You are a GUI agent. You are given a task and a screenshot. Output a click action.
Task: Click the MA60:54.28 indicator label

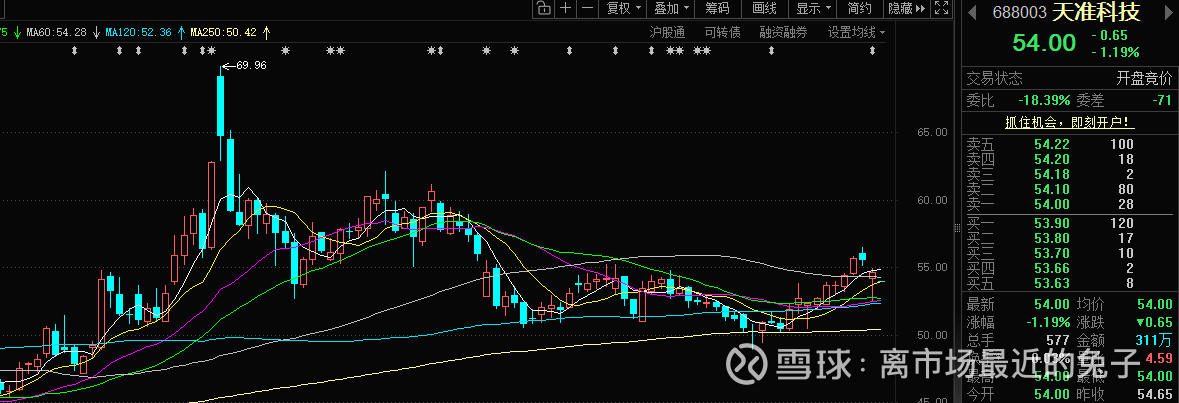point(56,32)
